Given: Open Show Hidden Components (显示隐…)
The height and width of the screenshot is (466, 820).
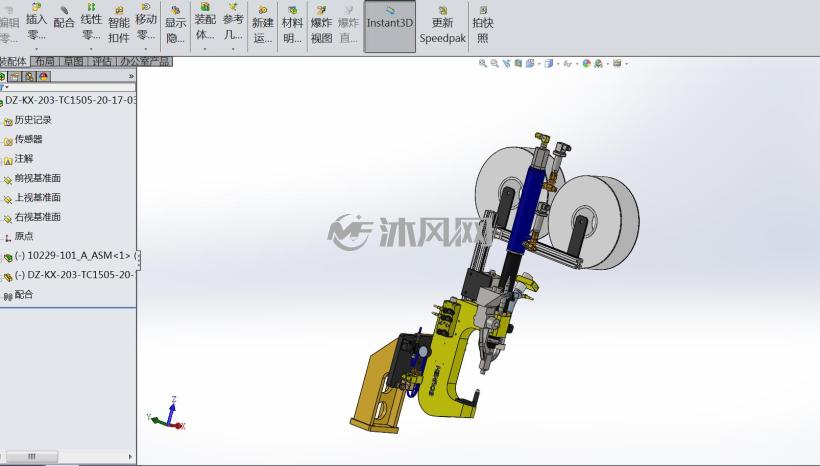Looking at the screenshot, I should (175, 25).
